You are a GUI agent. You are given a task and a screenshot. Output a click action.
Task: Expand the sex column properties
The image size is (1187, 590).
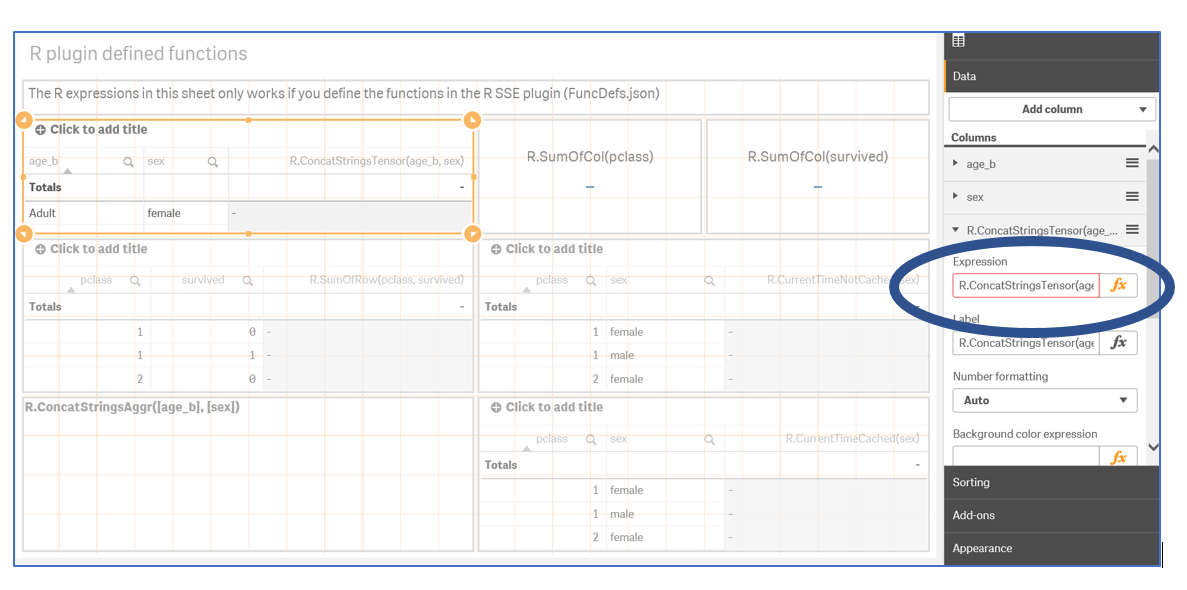[x=956, y=197]
